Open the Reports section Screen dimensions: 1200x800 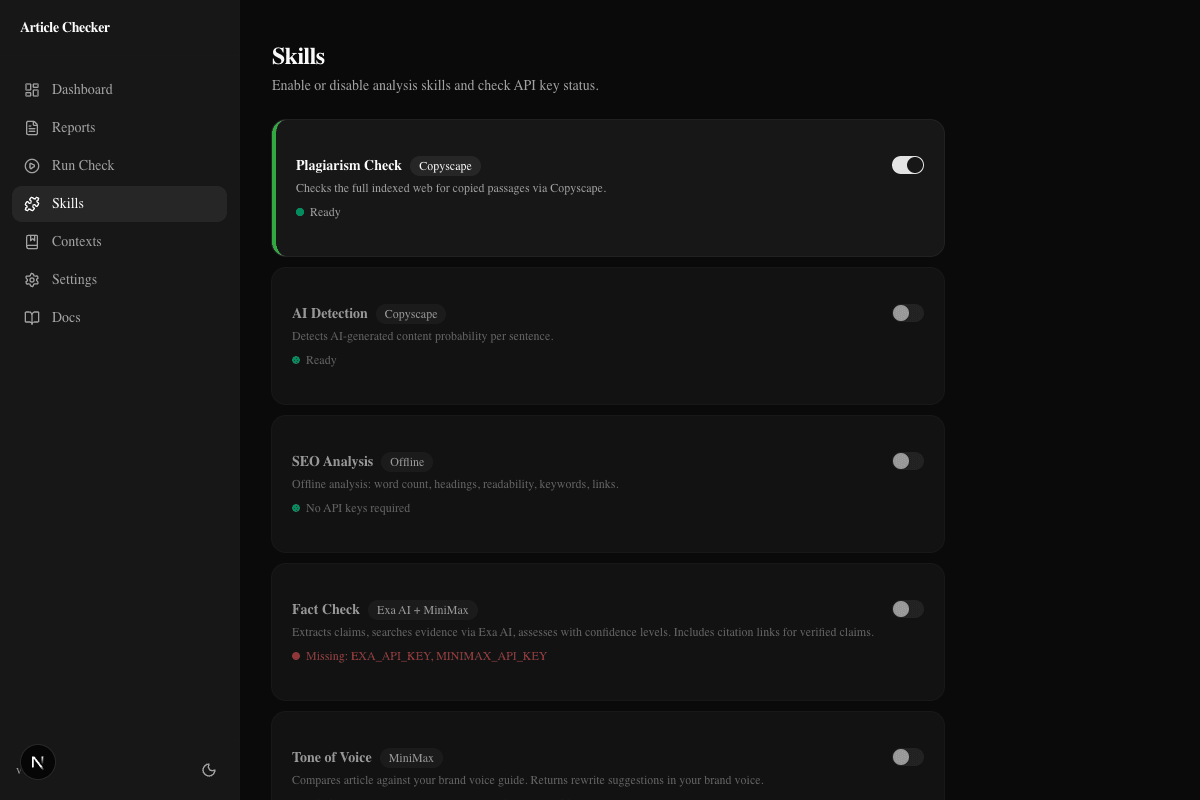pos(73,128)
